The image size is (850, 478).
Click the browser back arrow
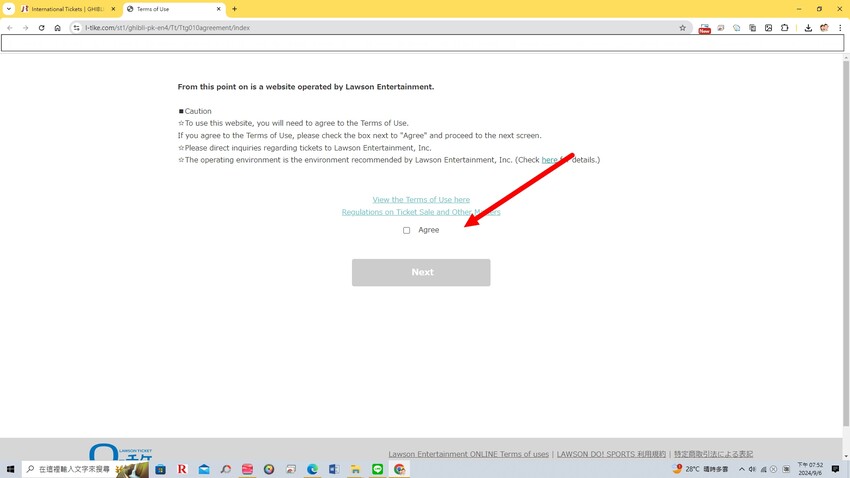(x=10, y=28)
